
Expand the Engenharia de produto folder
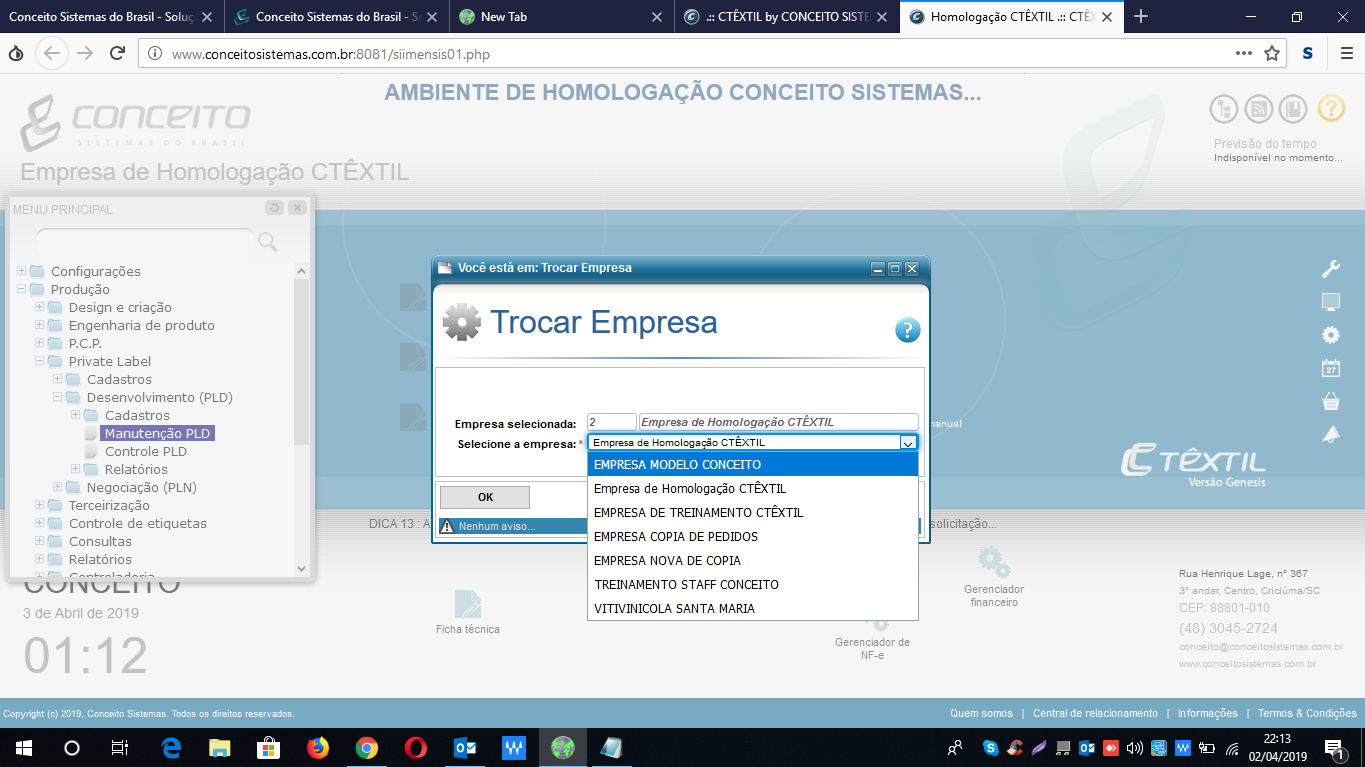point(40,325)
